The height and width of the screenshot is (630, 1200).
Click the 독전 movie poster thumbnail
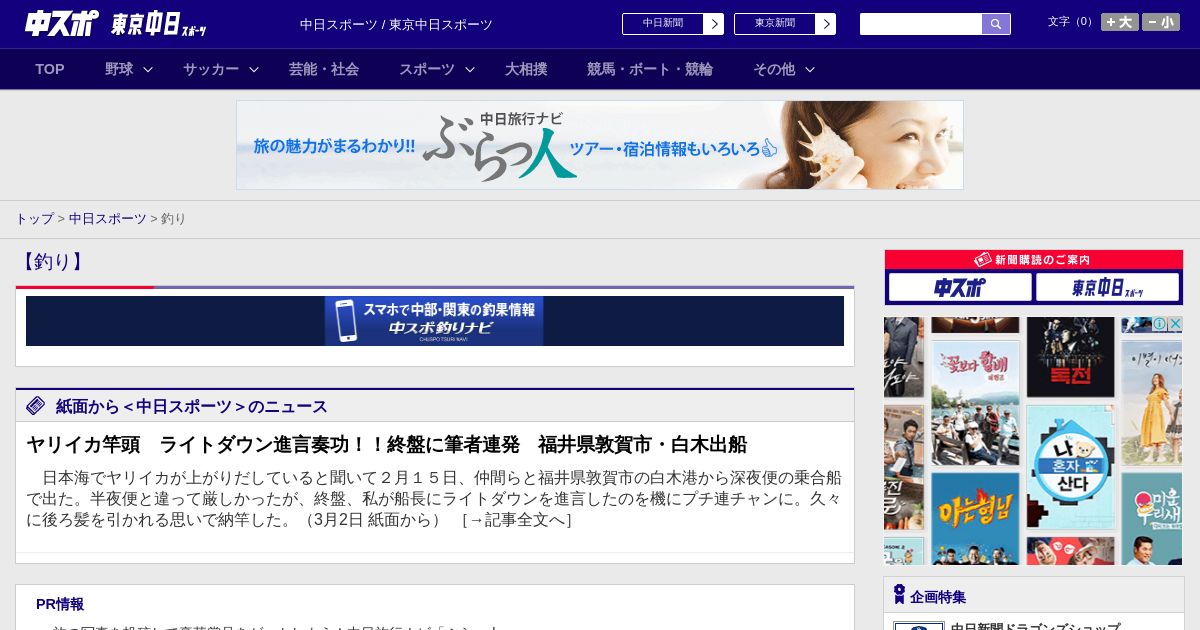tap(1070, 357)
